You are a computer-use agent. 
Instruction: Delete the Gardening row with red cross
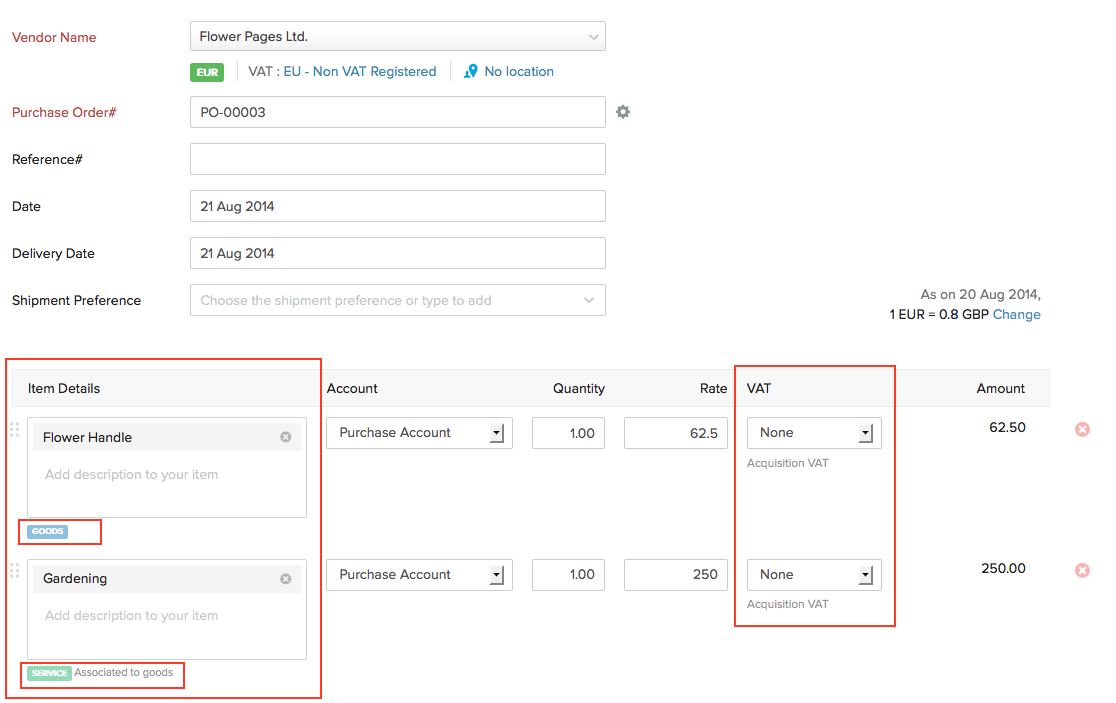(x=1082, y=570)
